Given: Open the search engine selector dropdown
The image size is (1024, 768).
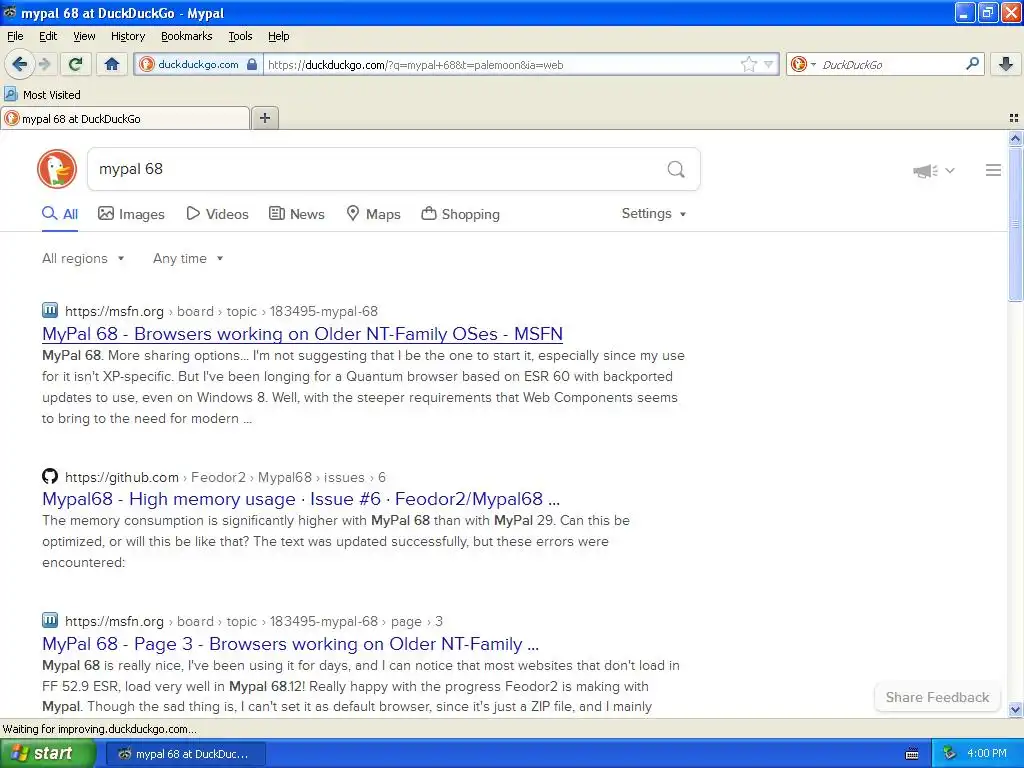Looking at the screenshot, I should click(x=803, y=64).
